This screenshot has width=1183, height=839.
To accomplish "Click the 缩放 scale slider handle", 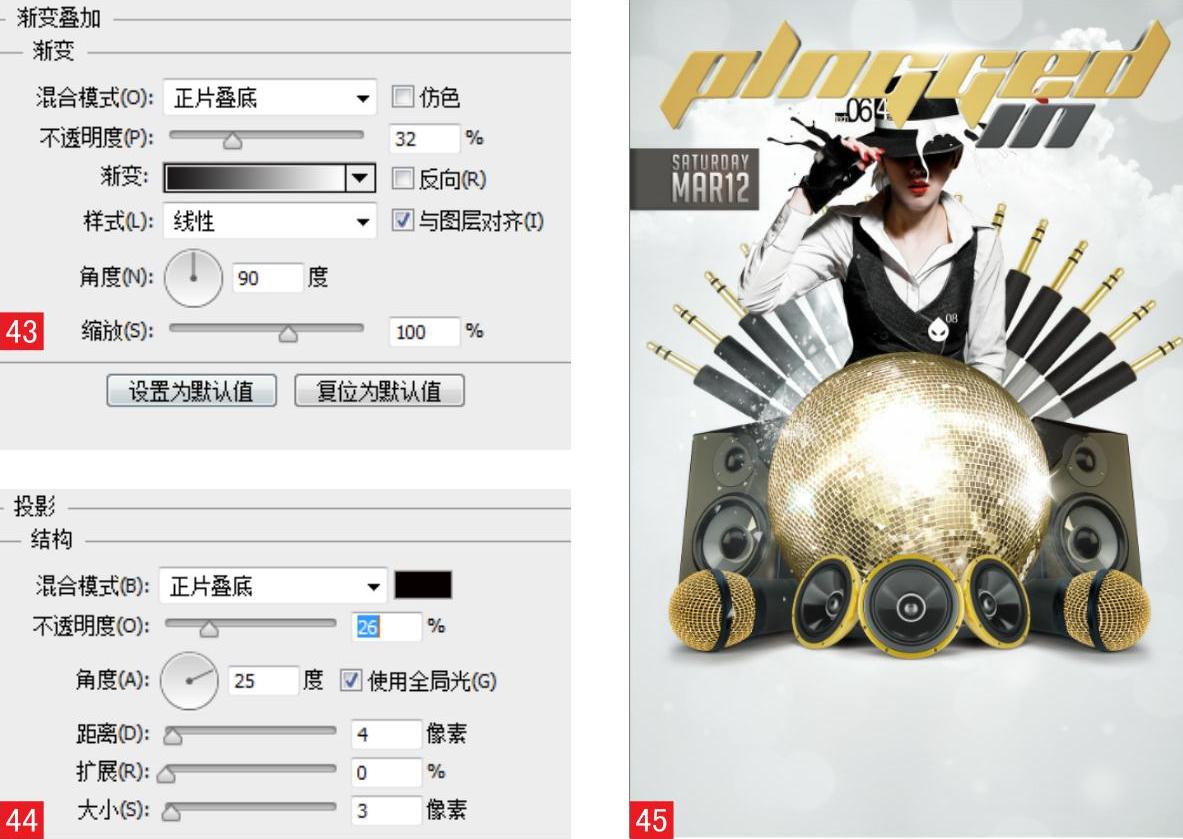I will click(287, 333).
